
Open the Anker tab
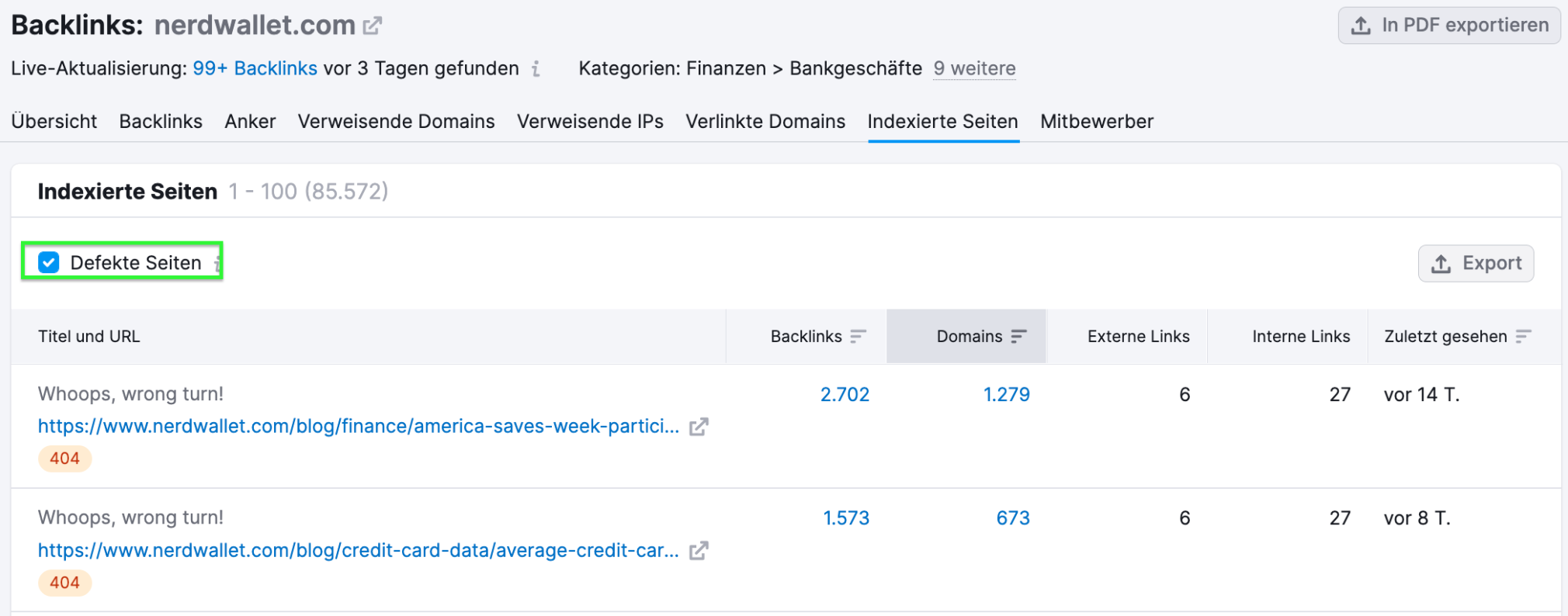[250, 122]
